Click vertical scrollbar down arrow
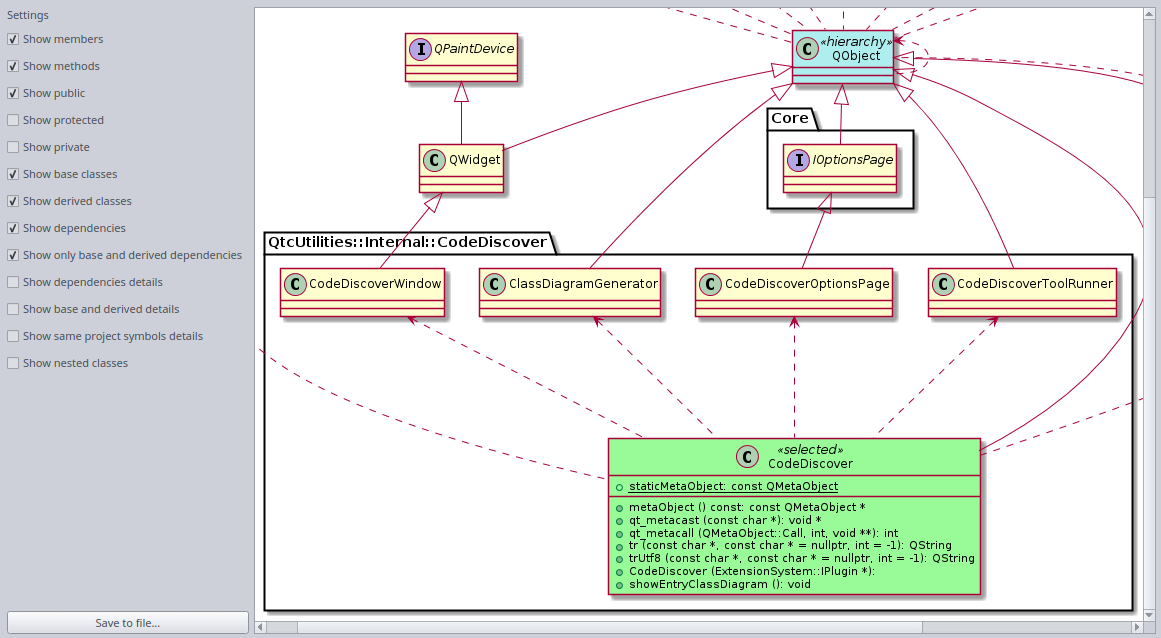1161x638 pixels. pos(1149,613)
